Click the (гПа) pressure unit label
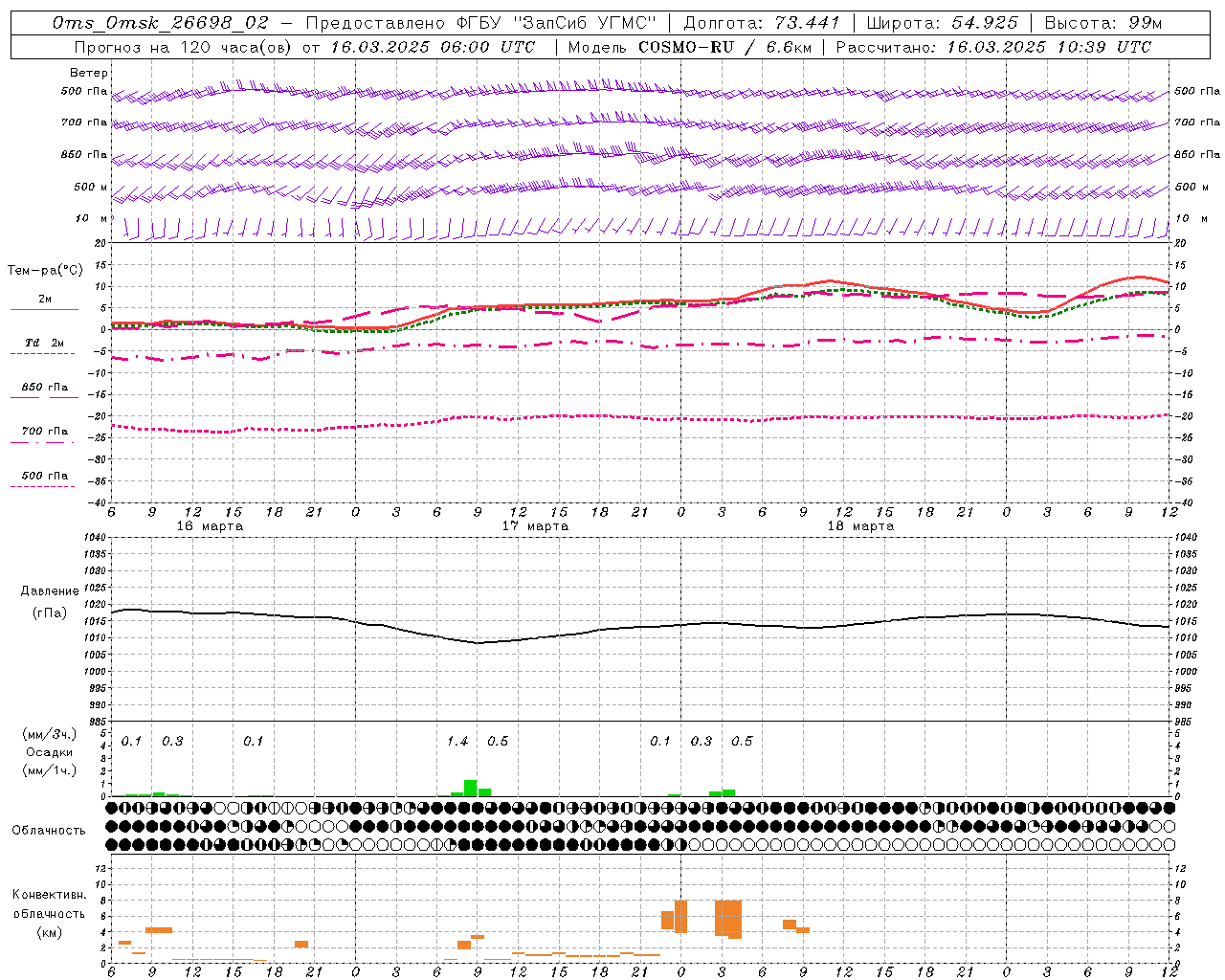 50,613
